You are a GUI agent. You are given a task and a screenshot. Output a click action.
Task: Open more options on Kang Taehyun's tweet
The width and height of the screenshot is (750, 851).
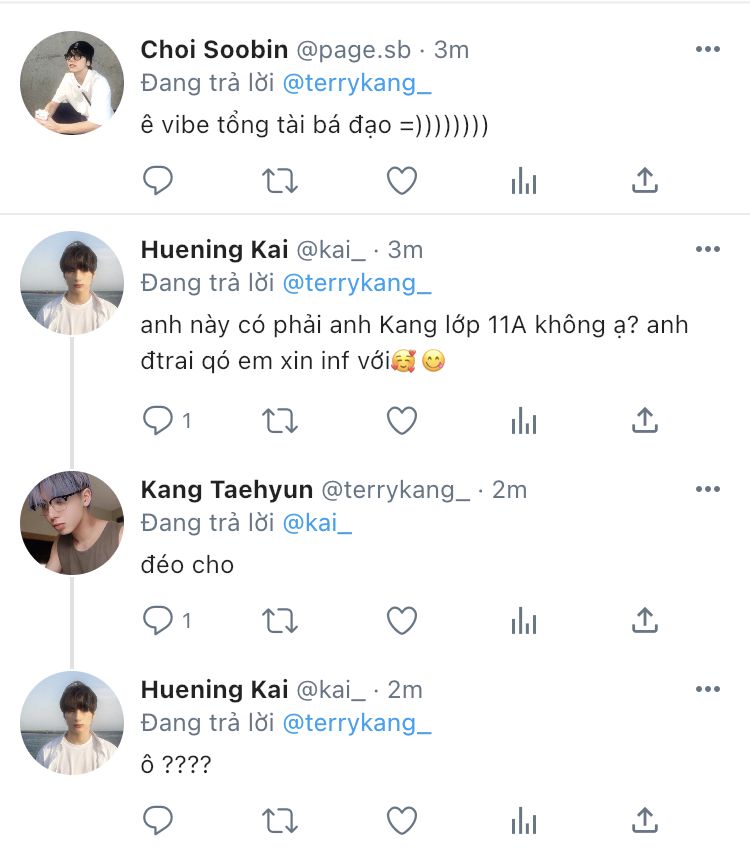[708, 489]
